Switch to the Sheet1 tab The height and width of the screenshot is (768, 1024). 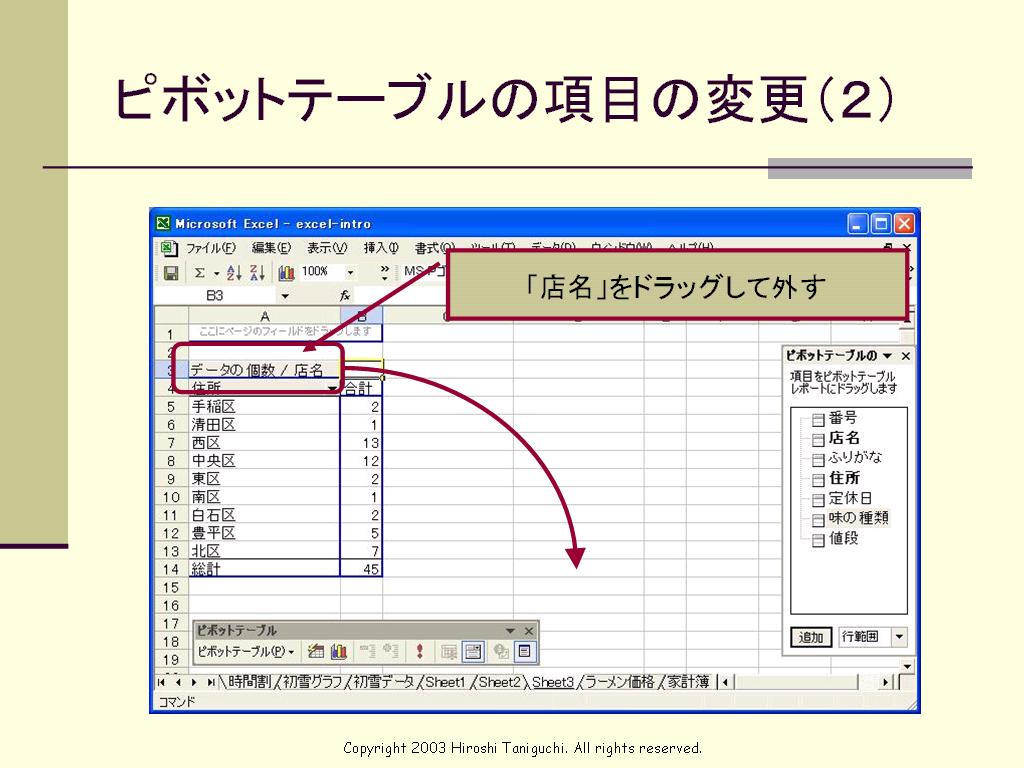(445, 682)
